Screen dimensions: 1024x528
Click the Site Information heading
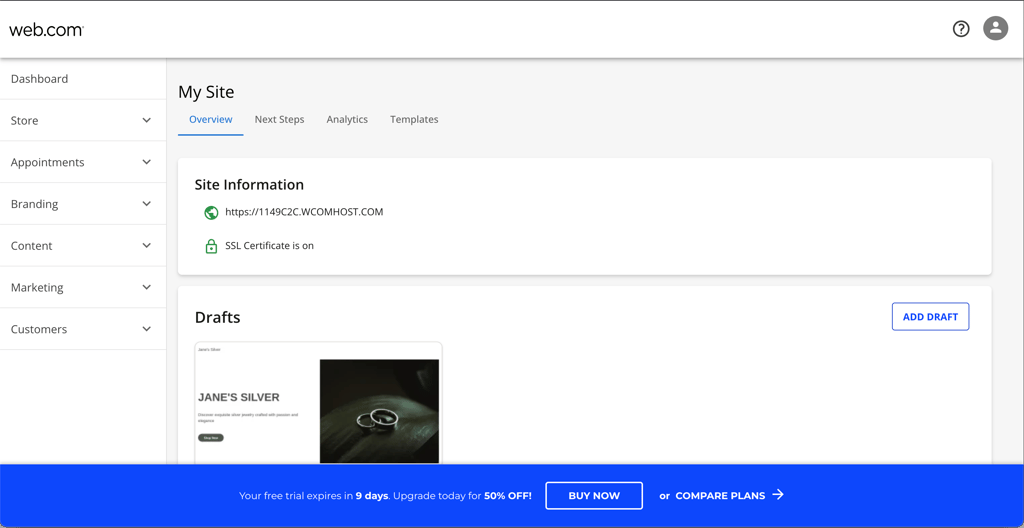coord(249,185)
